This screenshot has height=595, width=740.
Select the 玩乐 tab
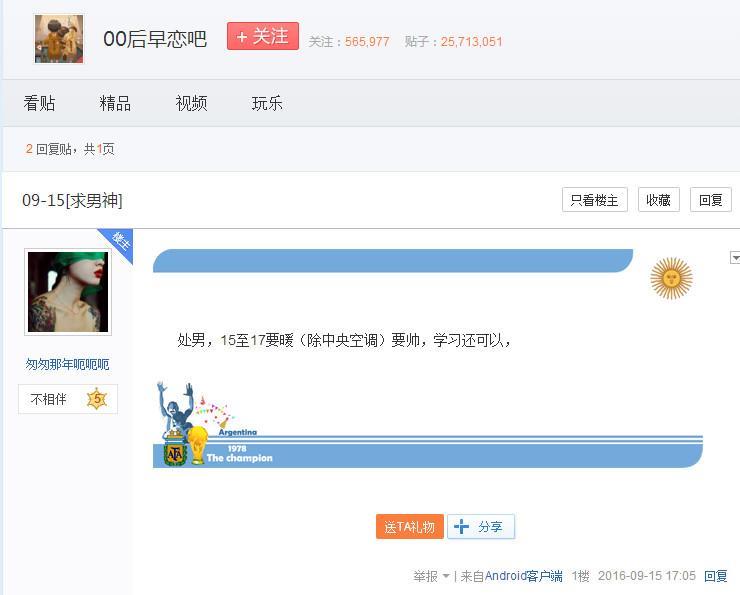267,103
